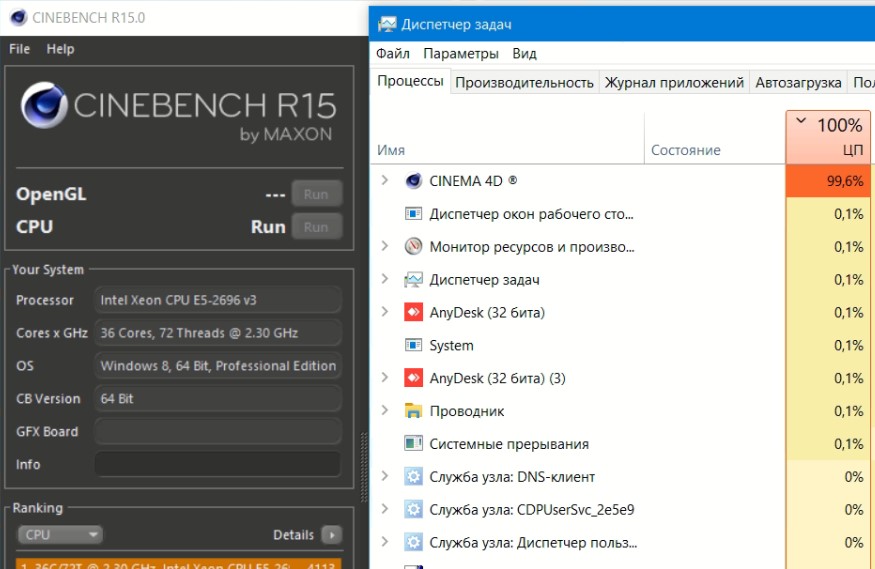The width and height of the screenshot is (875, 569).
Task: Click the CDPUserSvc_2e5e9 service gear icon
Action: (x=414, y=510)
